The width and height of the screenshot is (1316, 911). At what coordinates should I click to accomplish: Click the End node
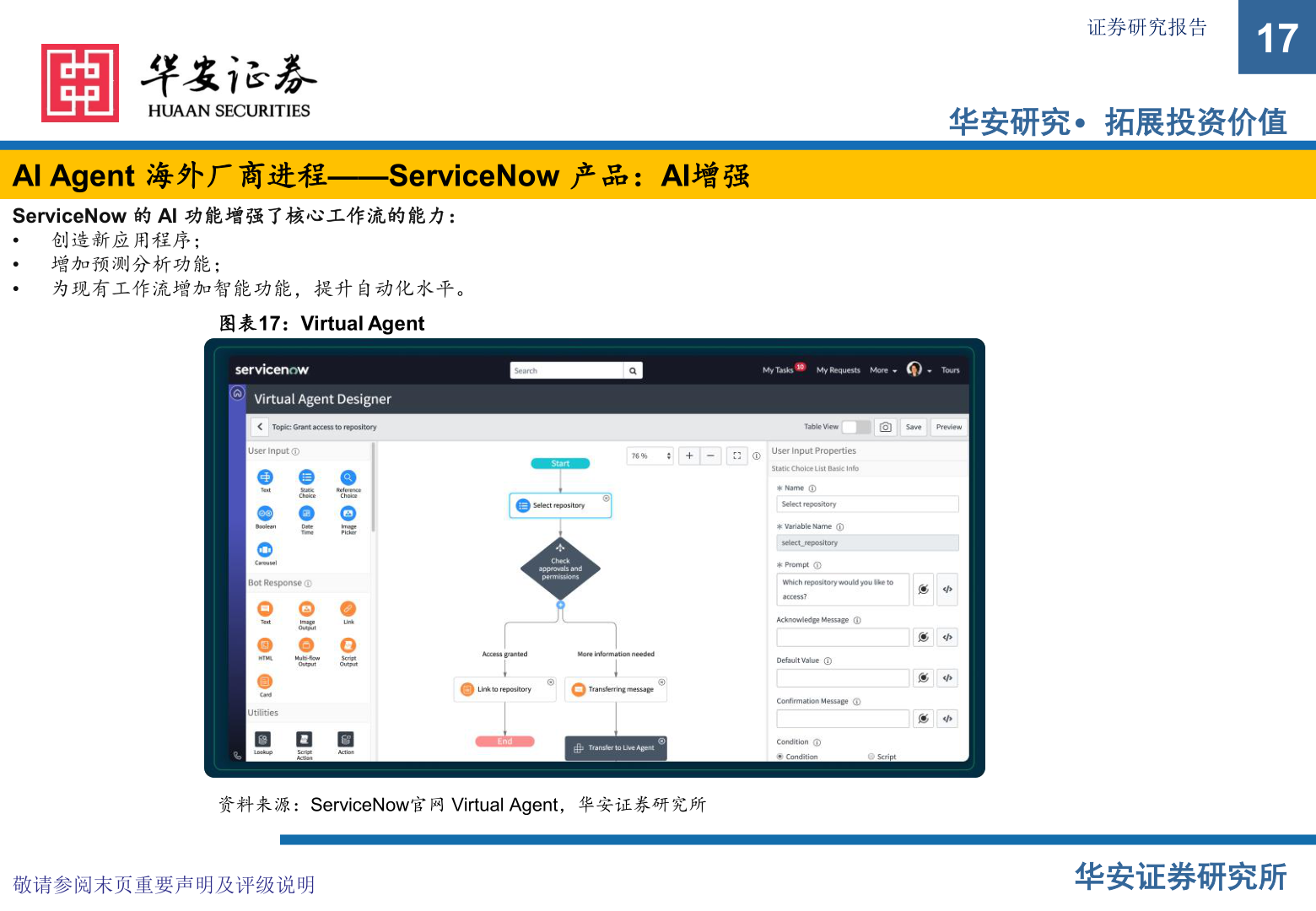coord(504,741)
